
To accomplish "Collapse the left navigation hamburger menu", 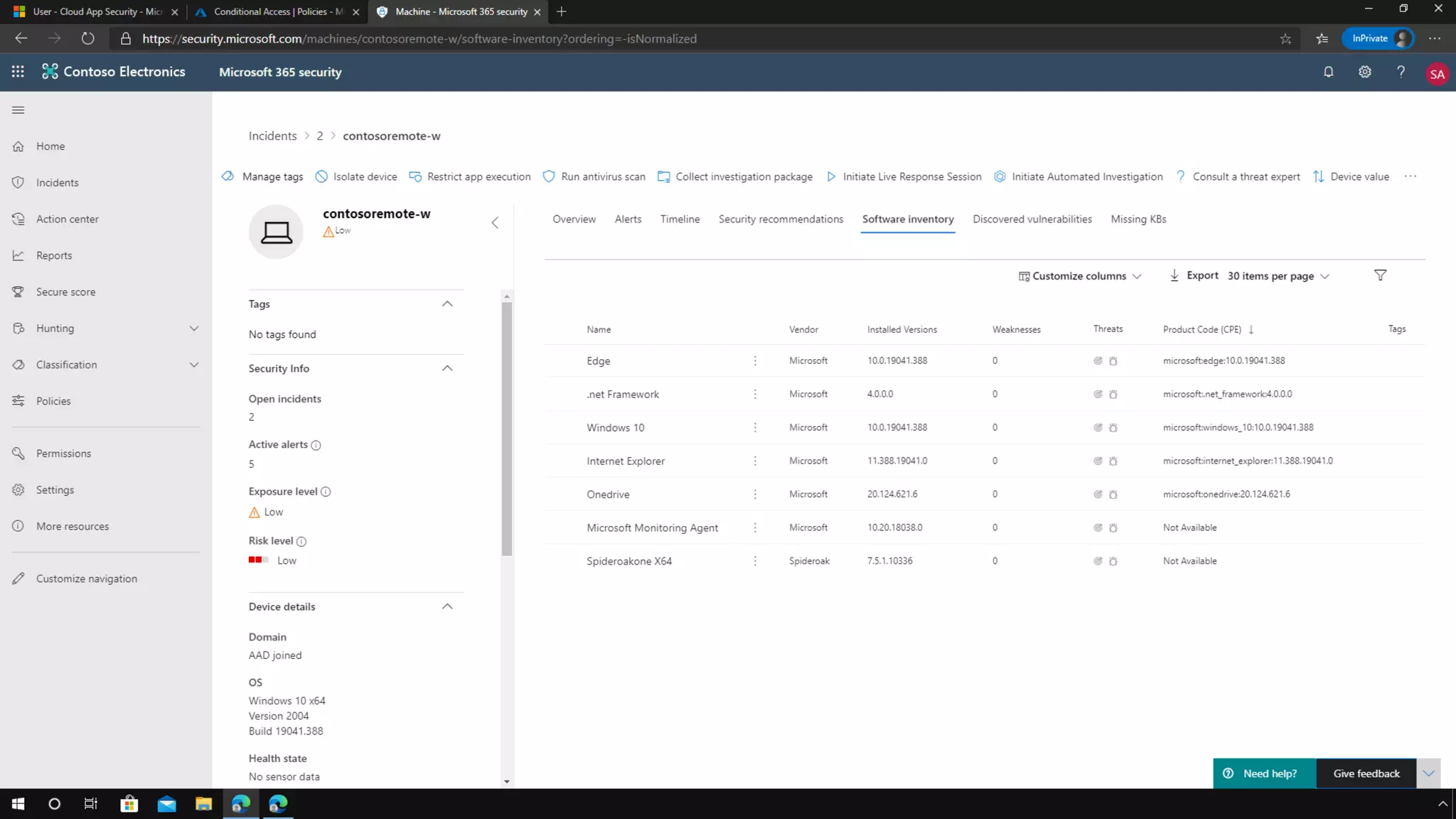I will click(x=18, y=110).
